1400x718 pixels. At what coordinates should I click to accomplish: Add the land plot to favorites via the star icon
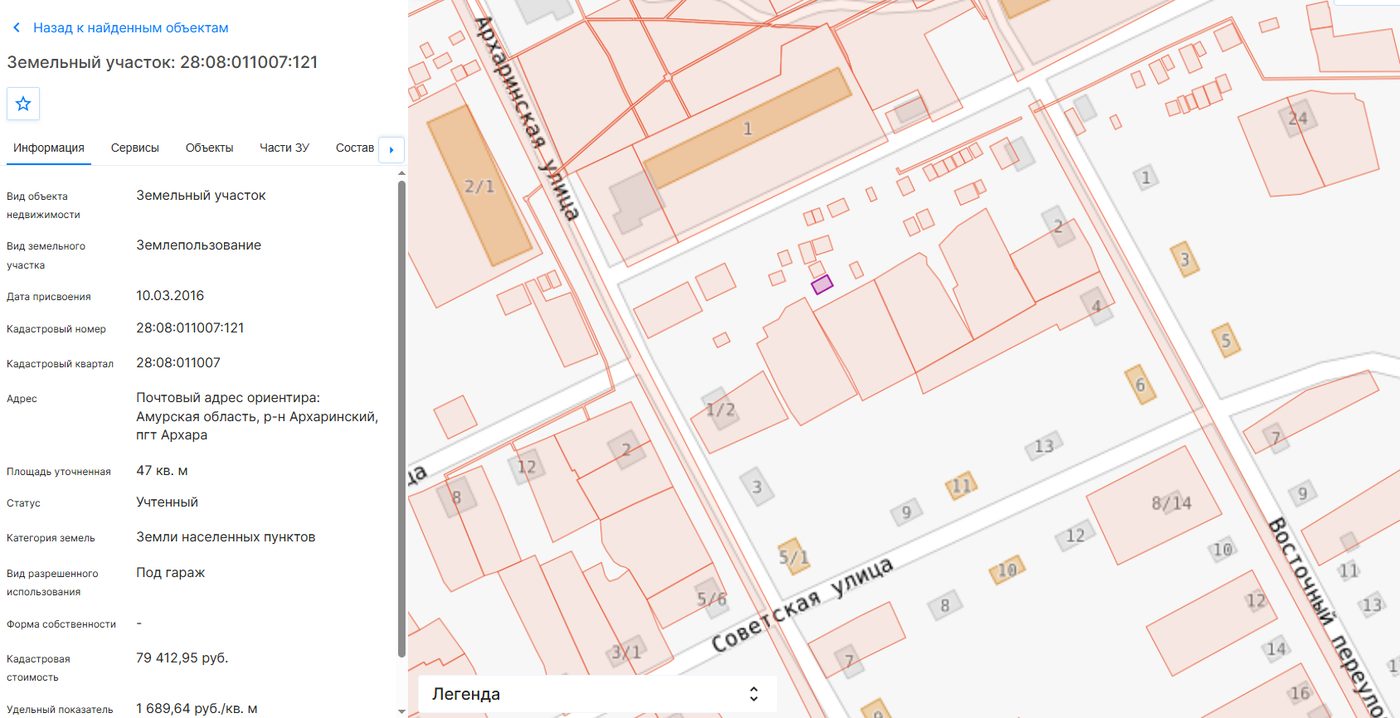click(24, 103)
